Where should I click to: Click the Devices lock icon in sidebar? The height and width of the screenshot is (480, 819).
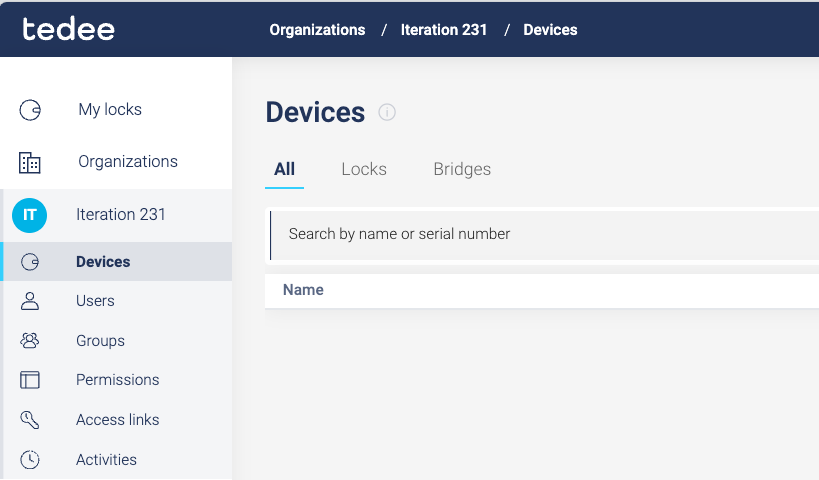point(30,262)
